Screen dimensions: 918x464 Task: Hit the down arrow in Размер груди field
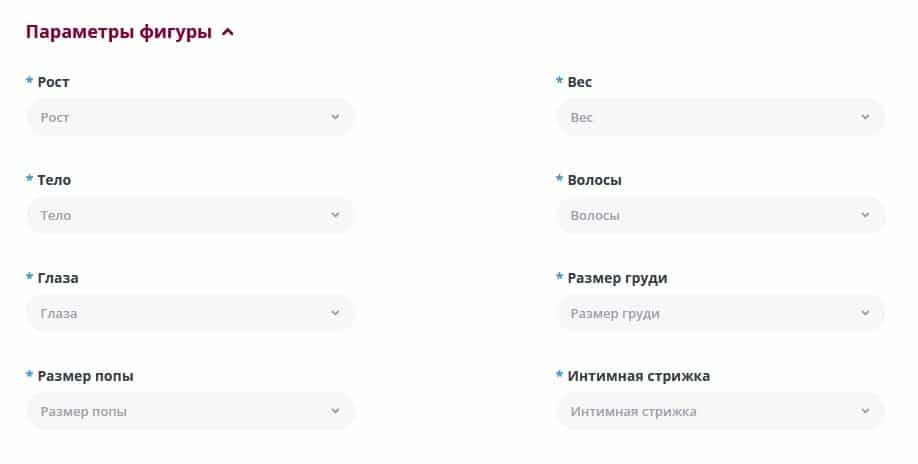click(x=865, y=313)
